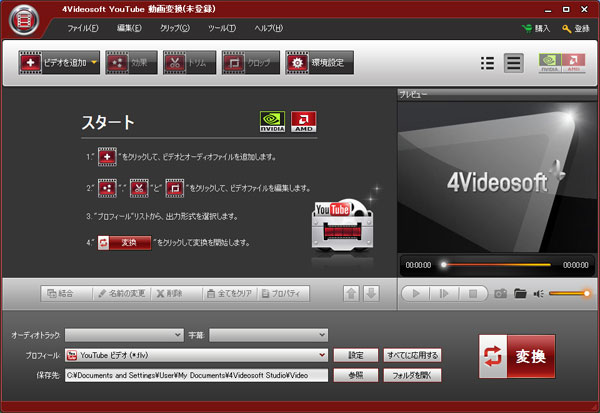Click the preview seek bar
The height and width of the screenshot is (413, 600).
tap(496, 264)
